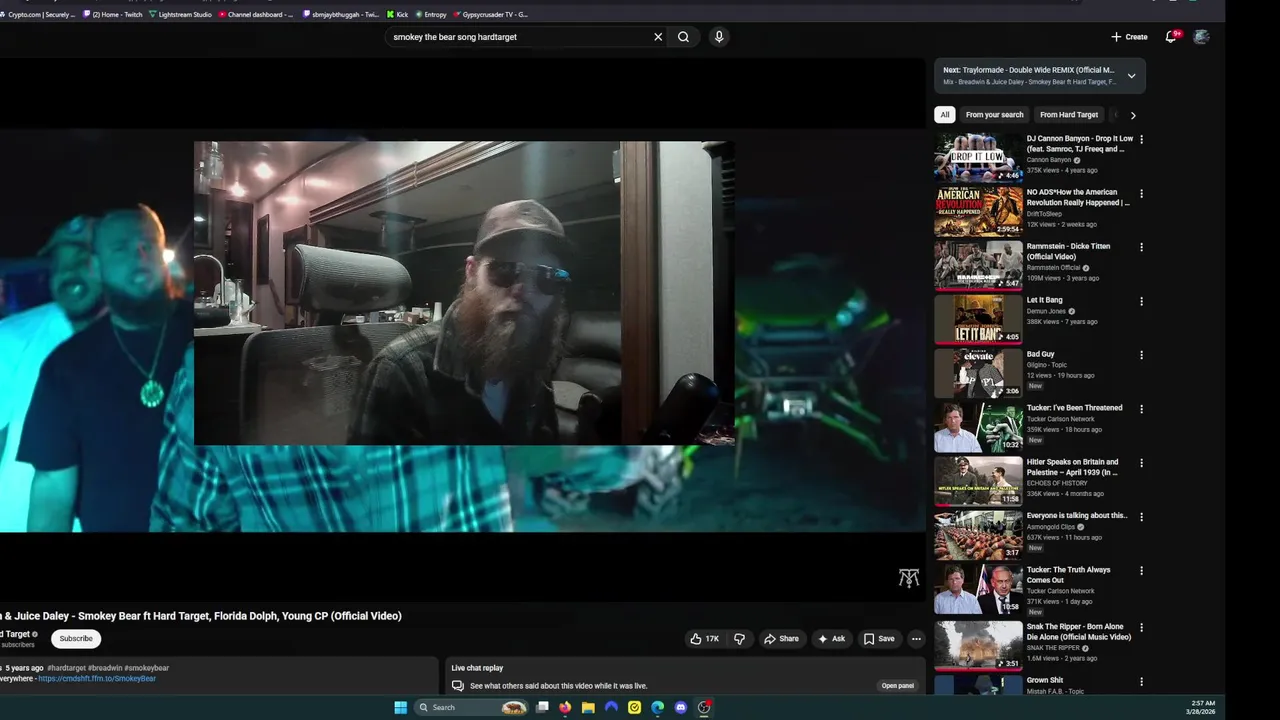1280x720 pixels.
Task: Select the From your search chip
Action: (994, 115)
